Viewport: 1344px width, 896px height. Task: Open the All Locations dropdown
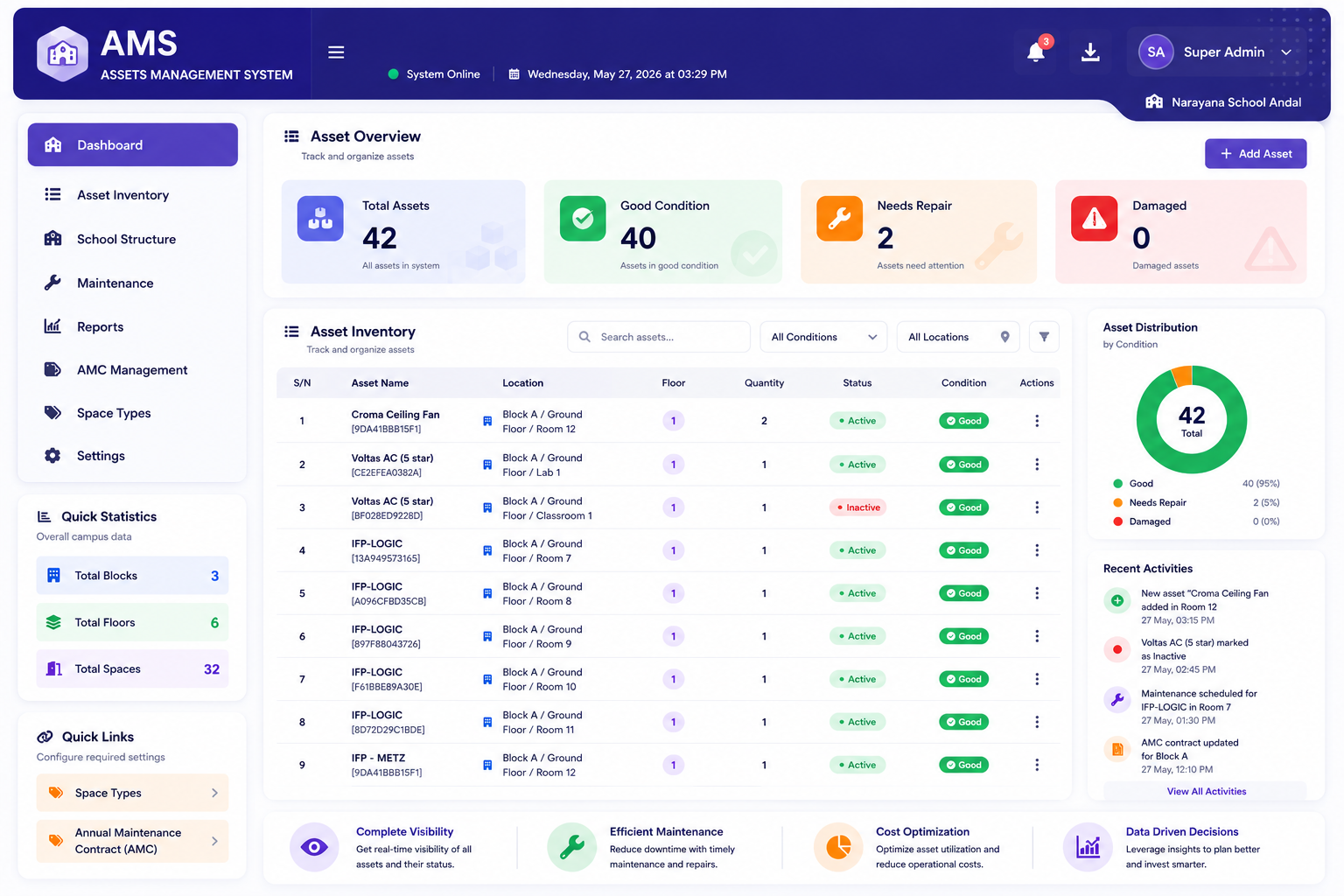click(x=958, y=337)
